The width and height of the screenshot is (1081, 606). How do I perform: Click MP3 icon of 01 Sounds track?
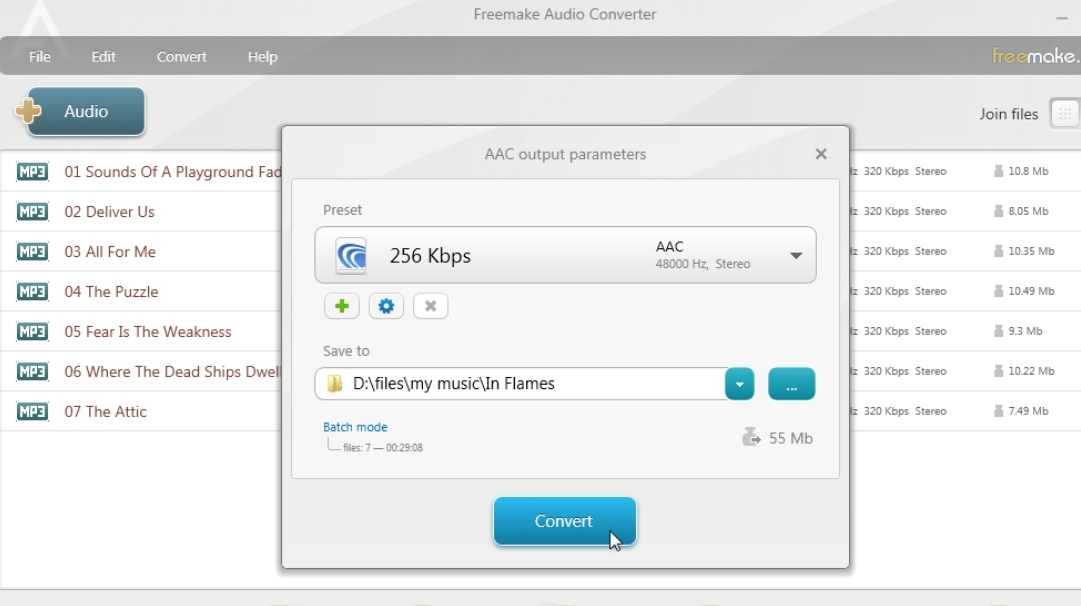[x=32, y=172]
